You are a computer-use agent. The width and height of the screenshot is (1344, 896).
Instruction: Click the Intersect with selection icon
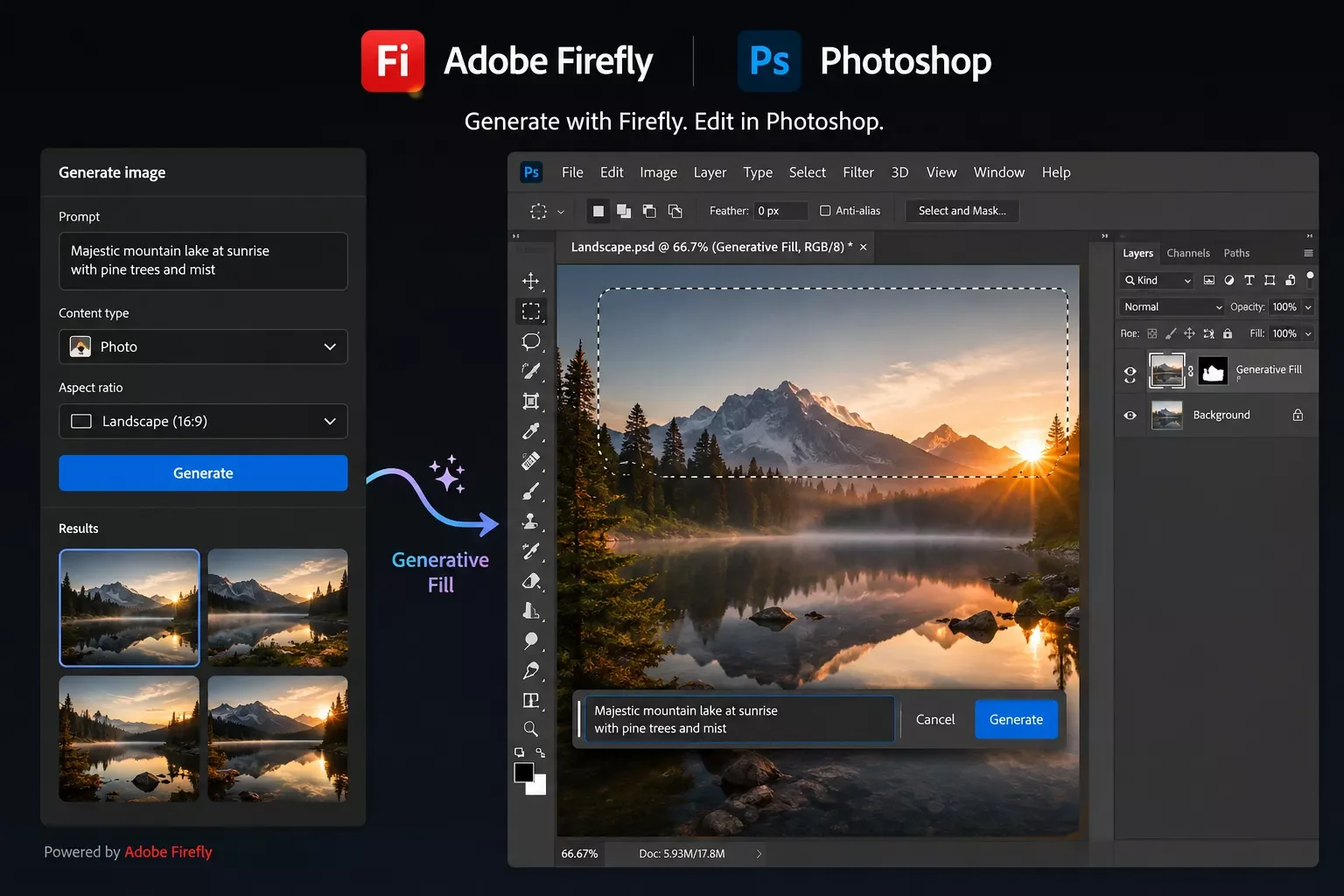tap(675, 211)
